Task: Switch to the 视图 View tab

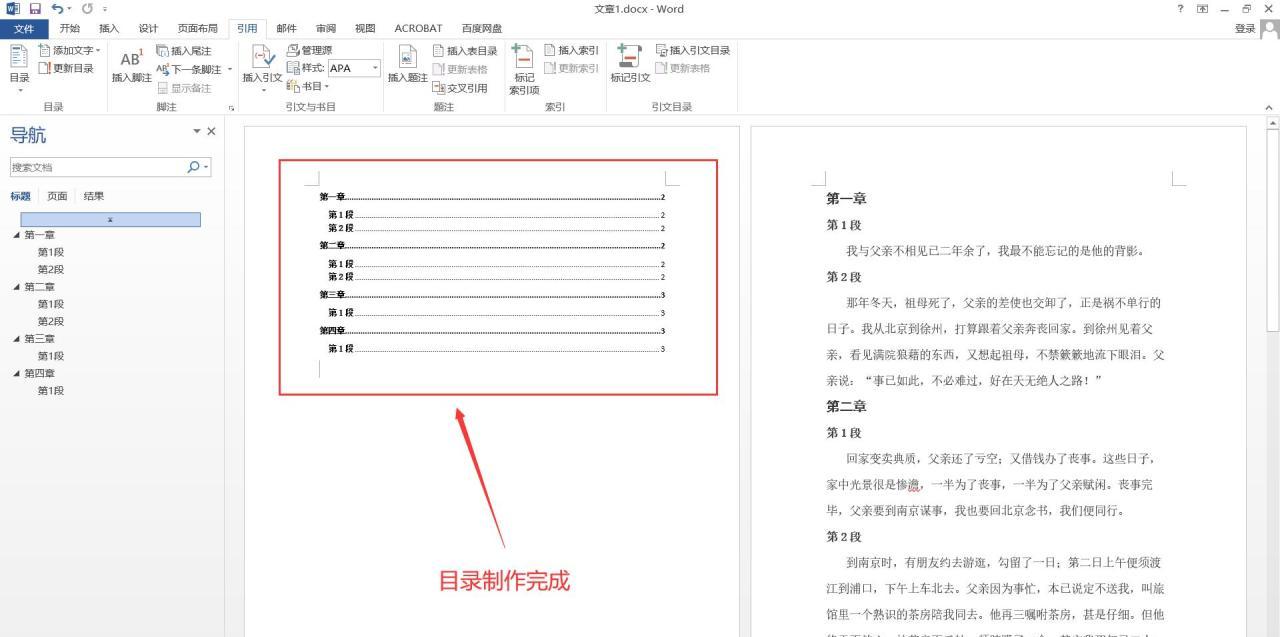Action: click(365, 28)
